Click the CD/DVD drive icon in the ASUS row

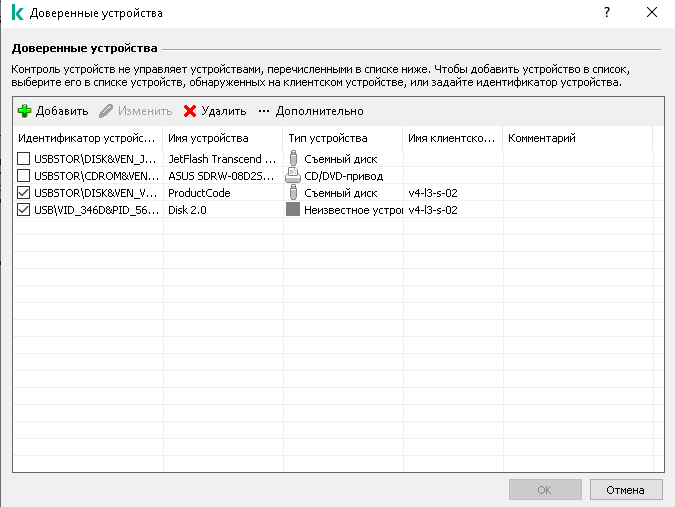[x=293, y=175]
